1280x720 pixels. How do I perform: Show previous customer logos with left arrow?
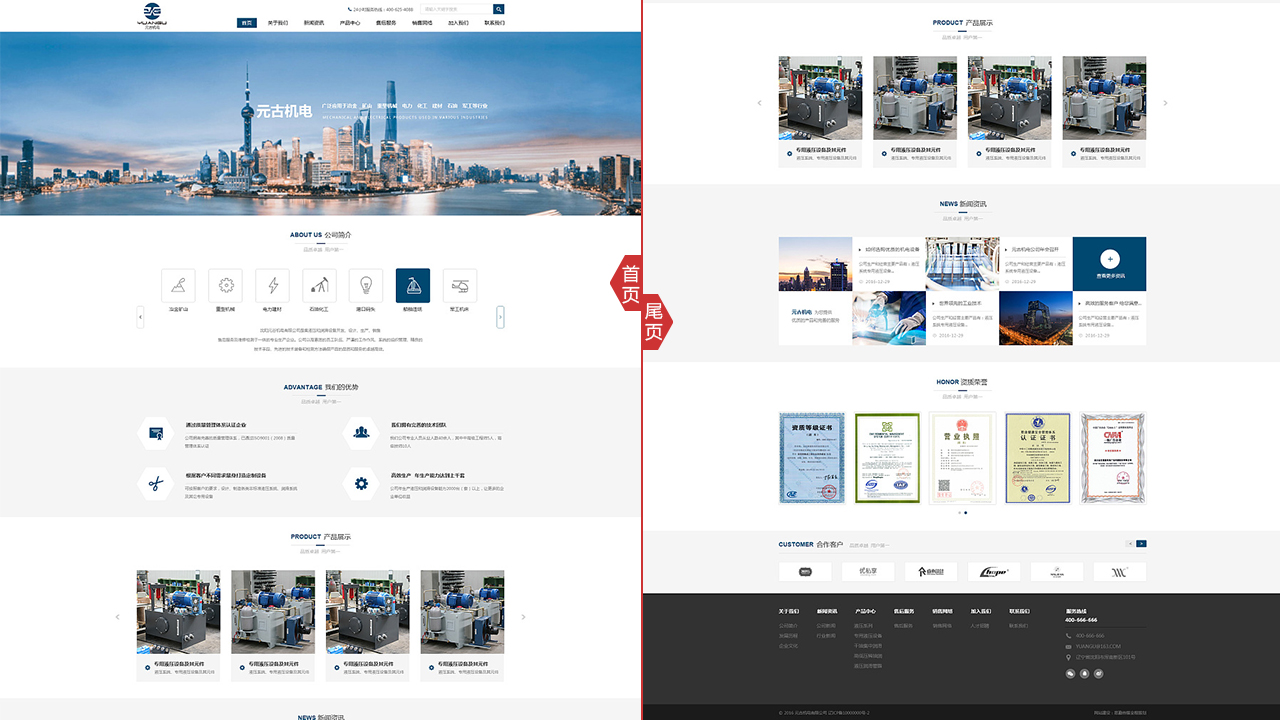point(1130,544)
